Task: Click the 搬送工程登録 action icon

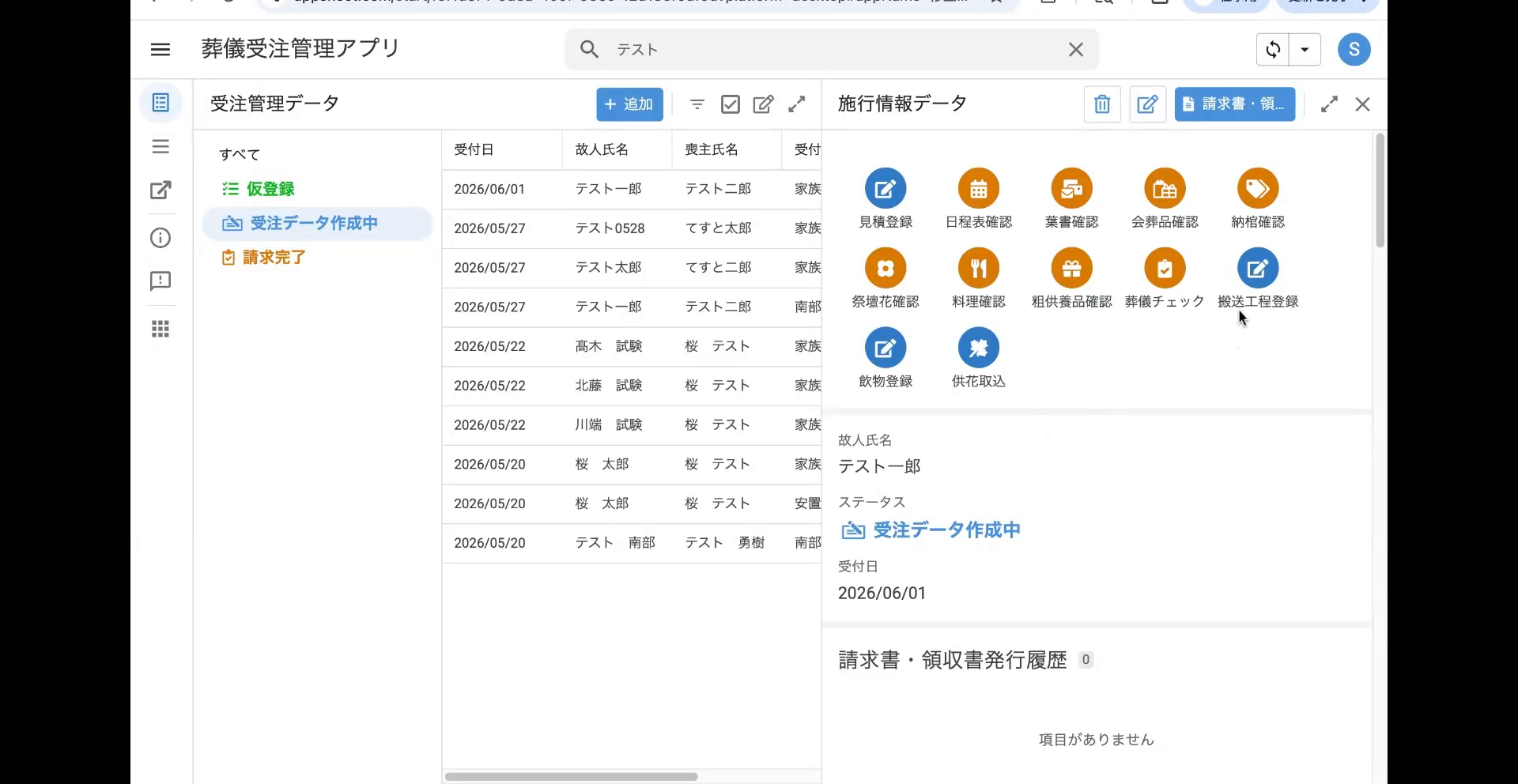Action: click(x=1258, y=269)
